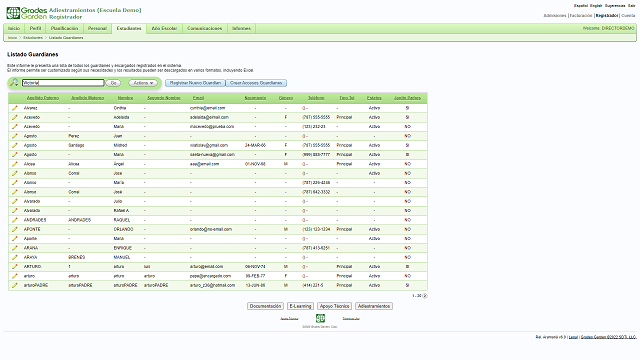
Task: Open the Sugerencias link
Action: pyautogui.click(x=615, y=6)
